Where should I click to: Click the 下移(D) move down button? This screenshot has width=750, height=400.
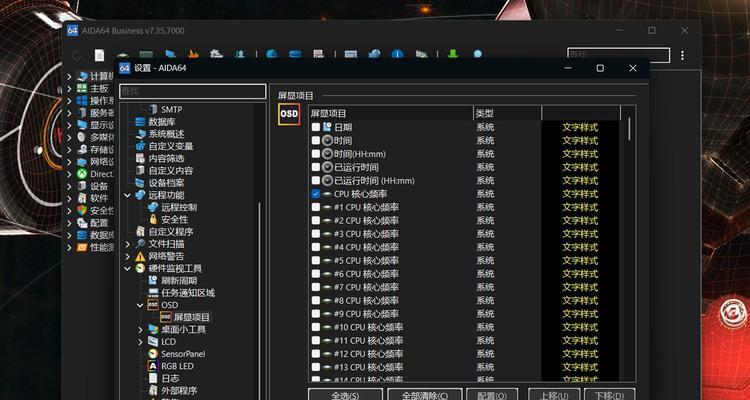[610, 395]
